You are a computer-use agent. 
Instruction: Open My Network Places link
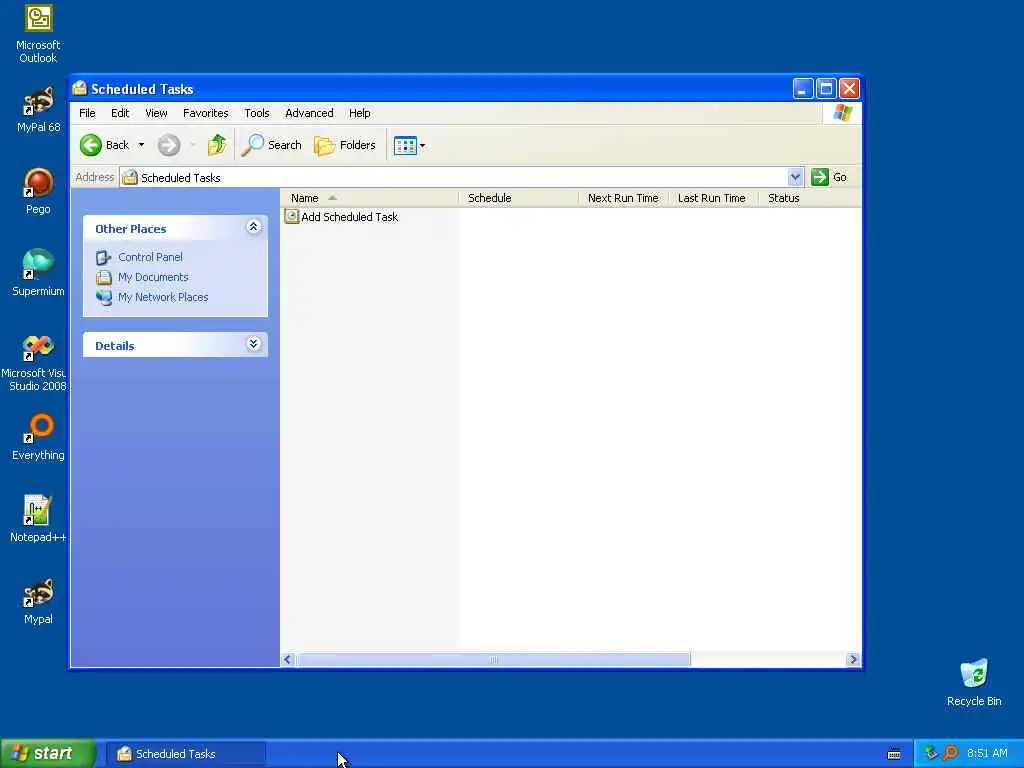point(163,297)
